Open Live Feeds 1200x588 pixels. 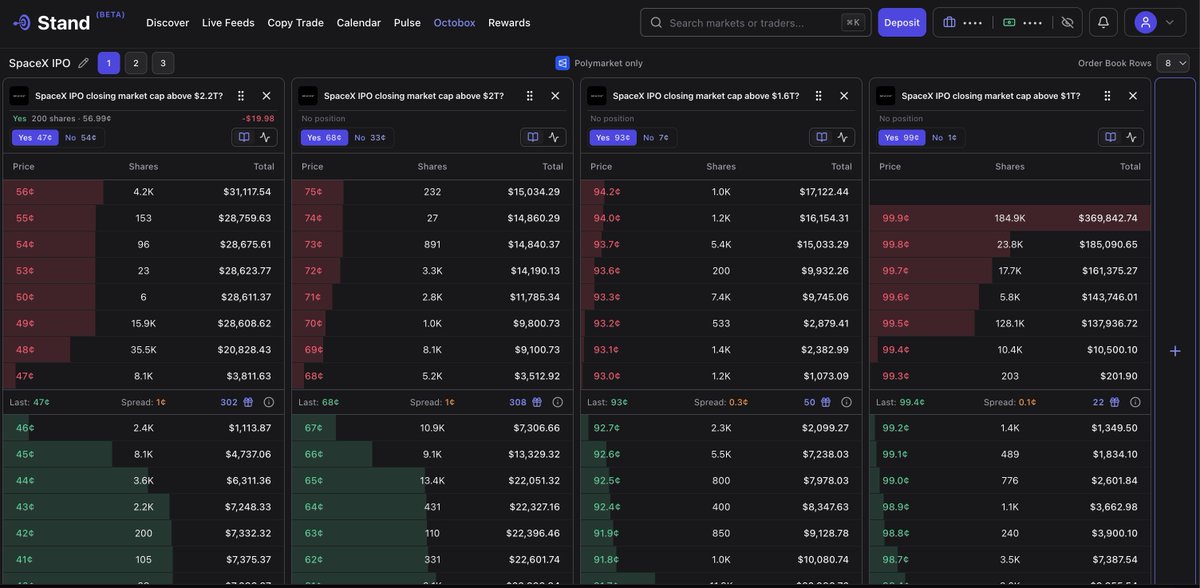click(x=228, y=22)
